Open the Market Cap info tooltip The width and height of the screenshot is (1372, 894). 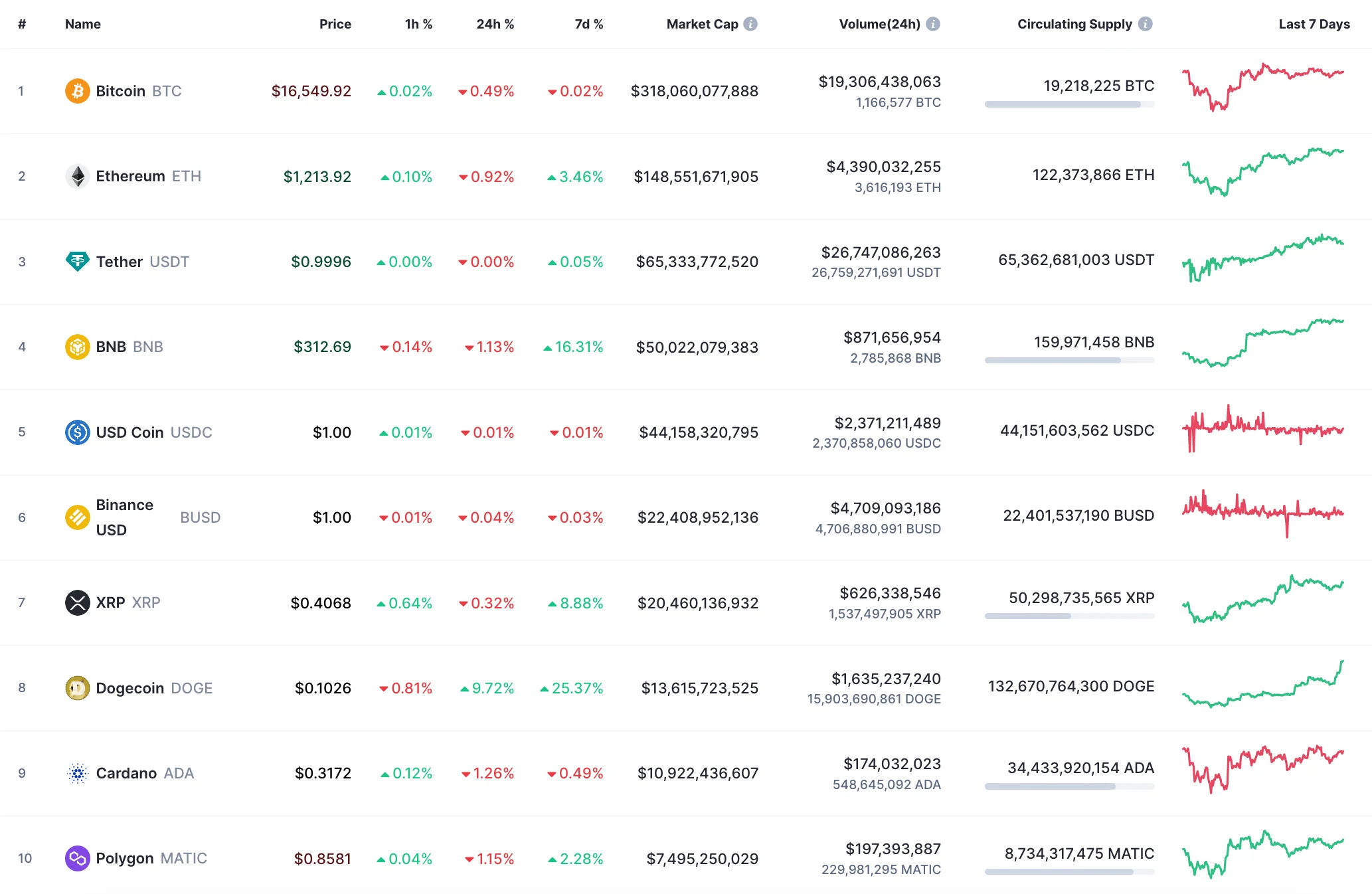[x=751, y=24]
